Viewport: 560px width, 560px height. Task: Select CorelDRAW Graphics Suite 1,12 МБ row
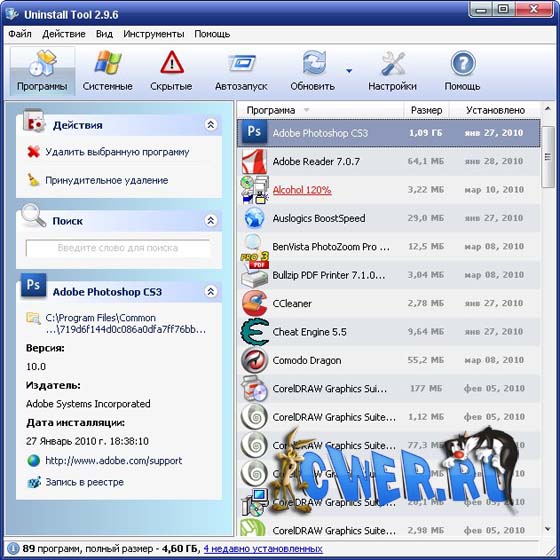coord(389,417)
